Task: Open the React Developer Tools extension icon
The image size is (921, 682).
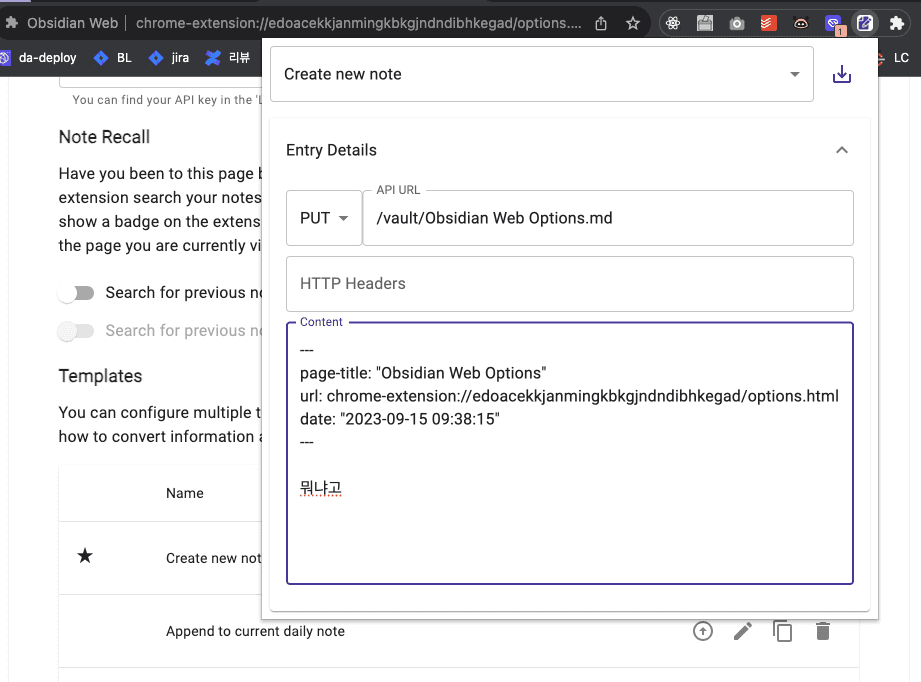Action: (x=673, y=23)
